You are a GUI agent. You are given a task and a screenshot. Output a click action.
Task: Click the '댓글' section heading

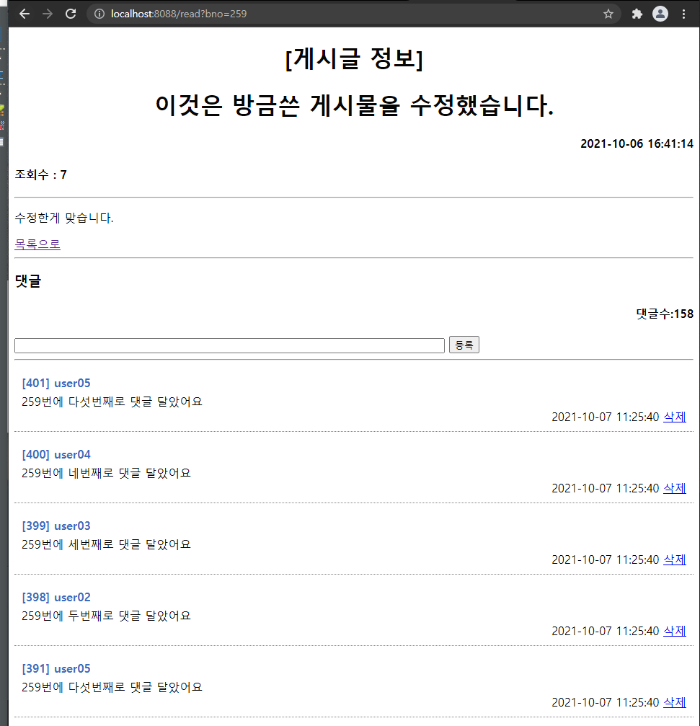[28, 281]
